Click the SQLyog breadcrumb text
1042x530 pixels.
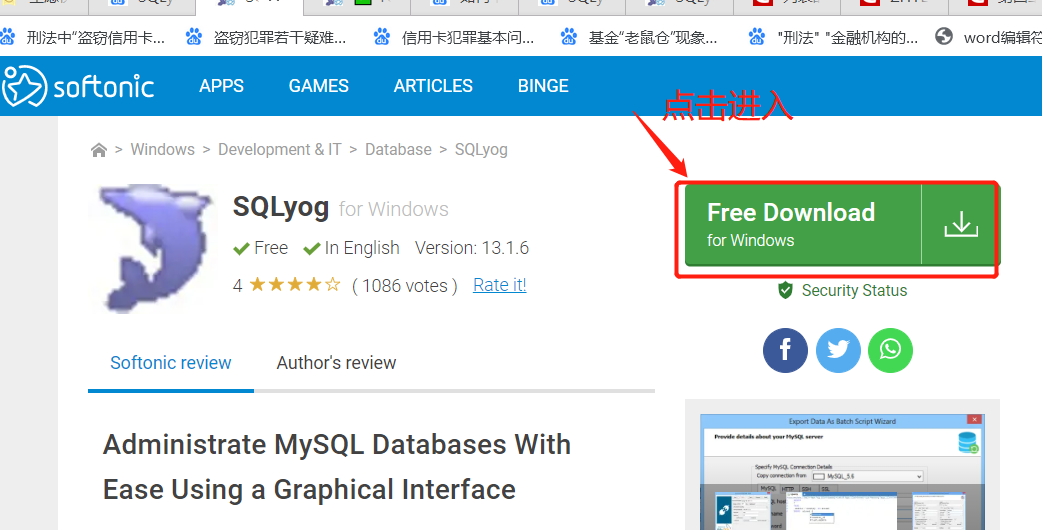481,150
